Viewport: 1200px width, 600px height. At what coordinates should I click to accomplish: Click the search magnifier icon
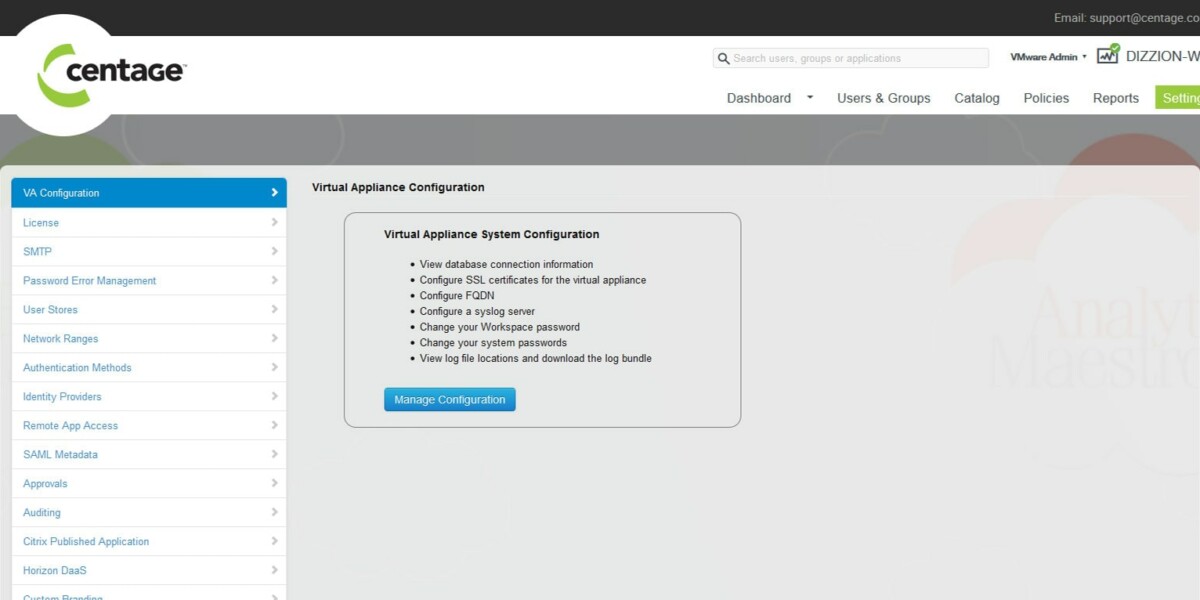(x=723, y=59)
